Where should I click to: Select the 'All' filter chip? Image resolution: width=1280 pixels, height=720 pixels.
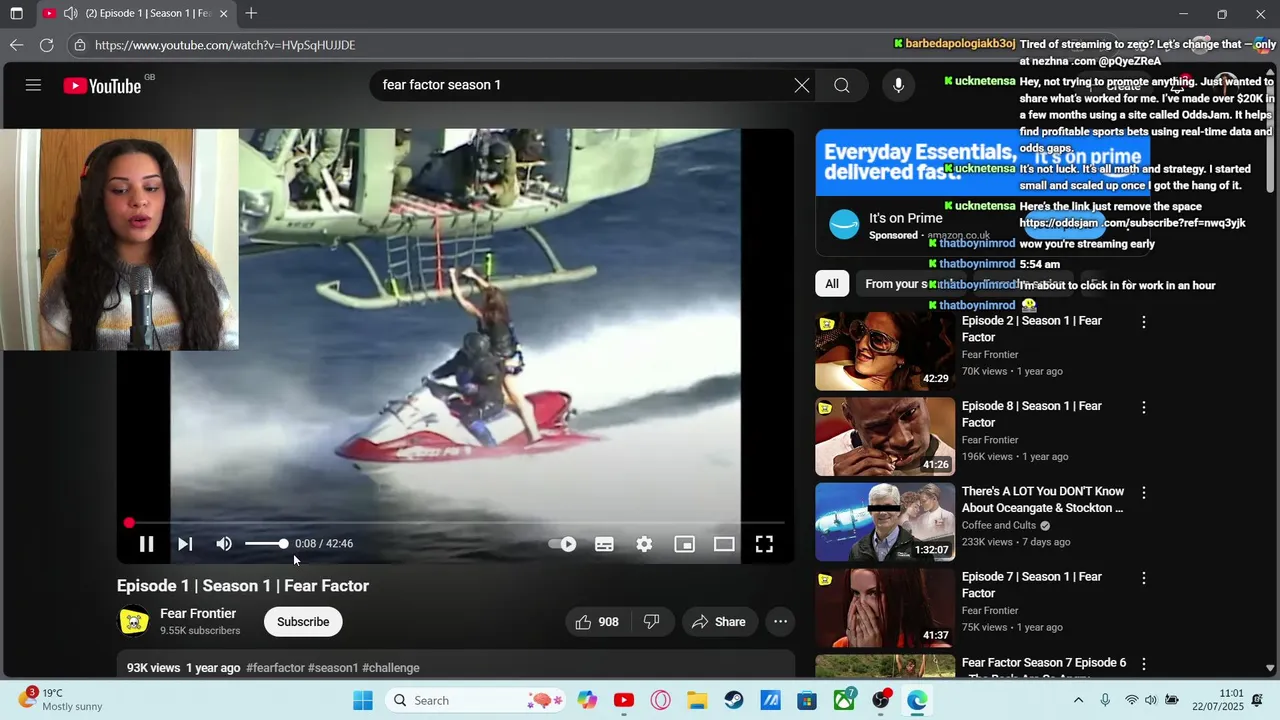click(832, 284)
